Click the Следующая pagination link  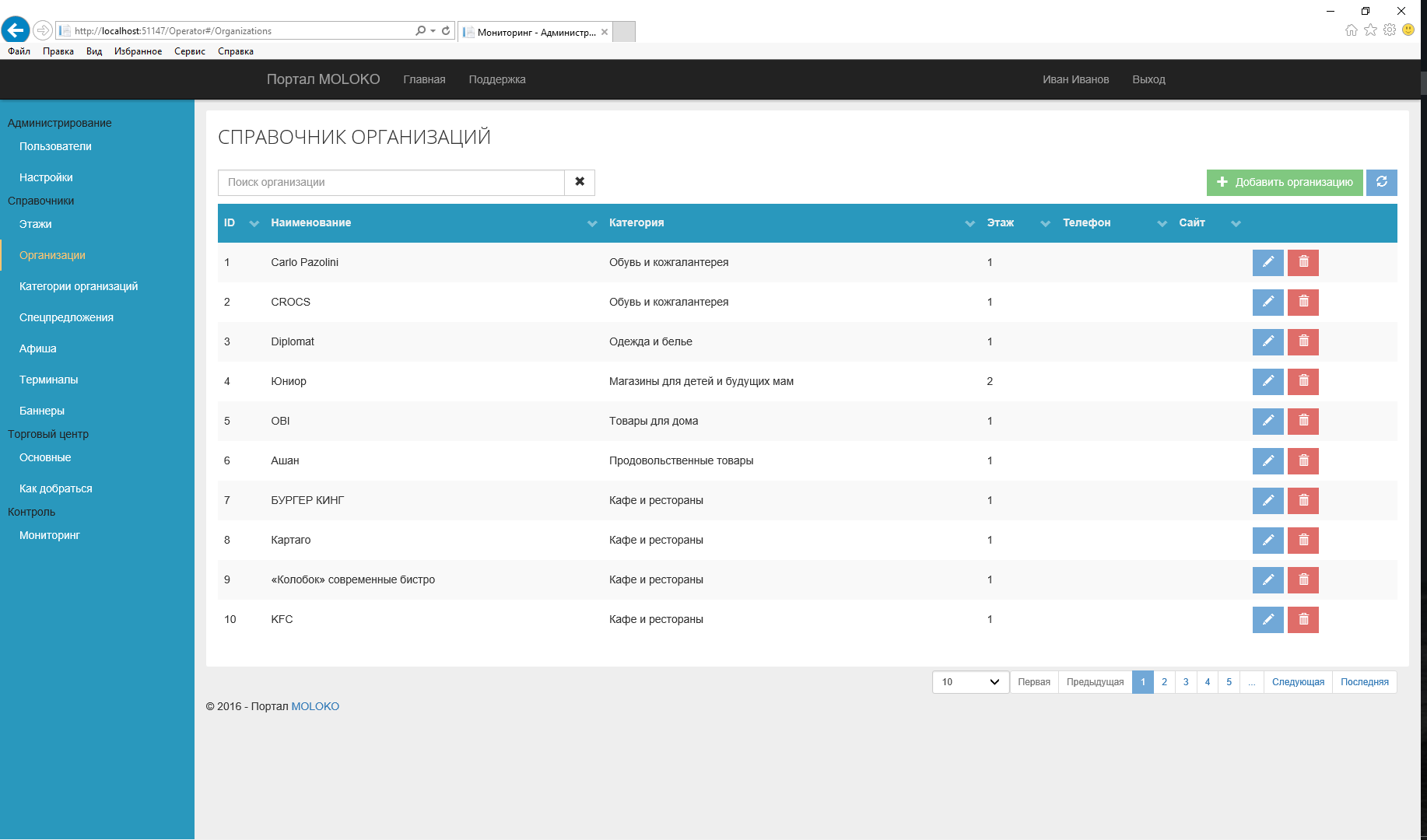(x=1298, y=682)
